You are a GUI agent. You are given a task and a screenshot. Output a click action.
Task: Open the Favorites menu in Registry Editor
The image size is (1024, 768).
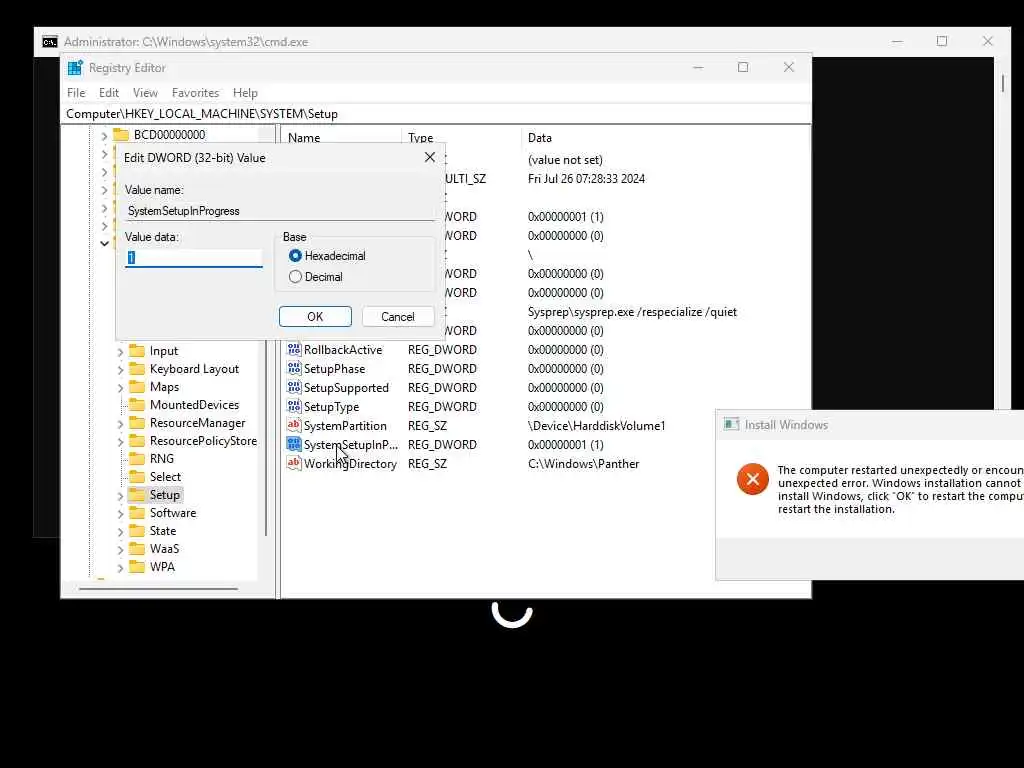pyautogui.click(x=195, y=93)
